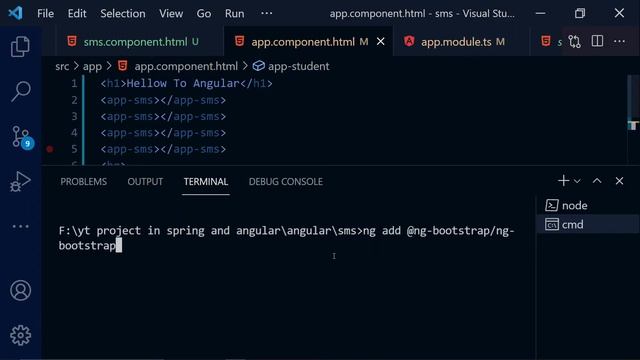This screenshot has height=360, width=640.
Task: Click the src breadcrumb segment
Action: coord(62,66)
